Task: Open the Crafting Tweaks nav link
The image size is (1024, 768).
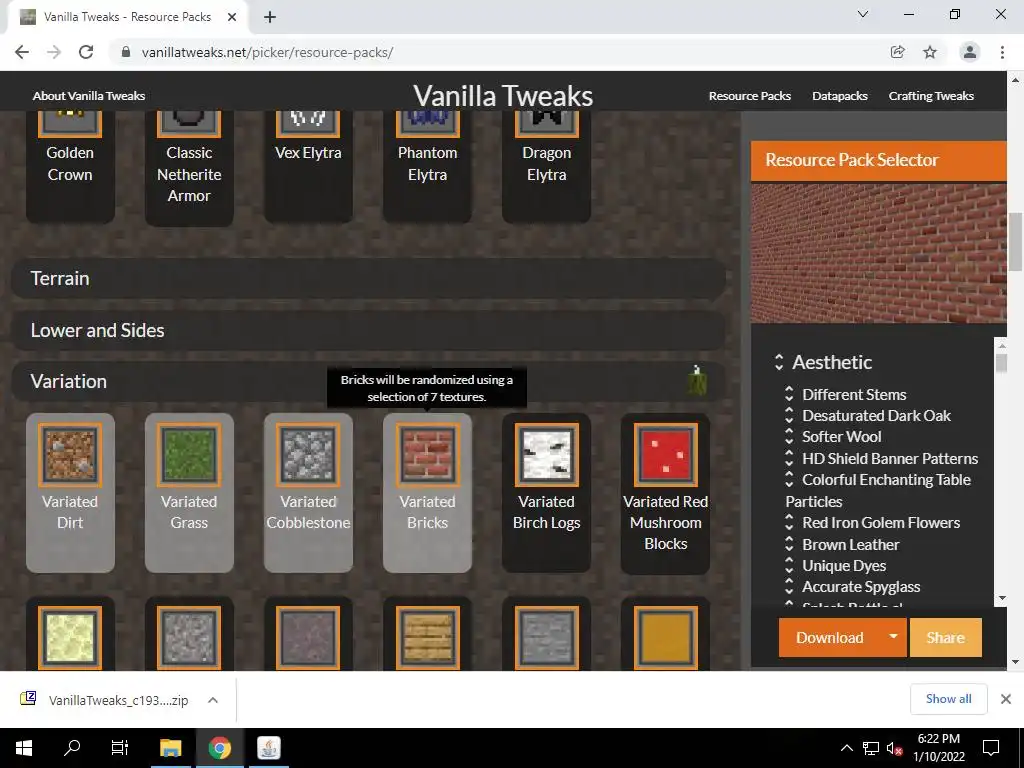Action: click(x=931, y=96)
